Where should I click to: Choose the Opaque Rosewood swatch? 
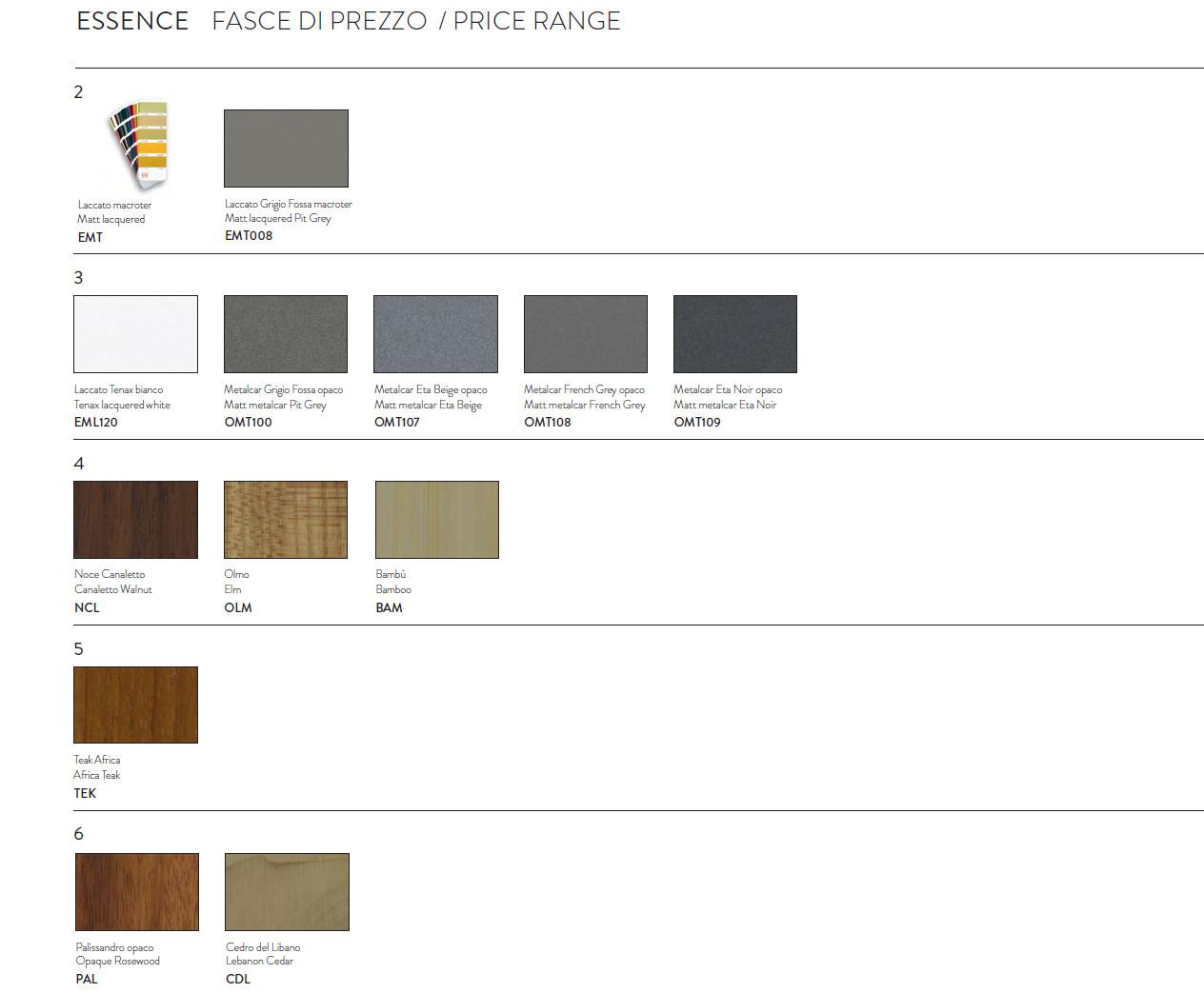click(x=137, y=892)
